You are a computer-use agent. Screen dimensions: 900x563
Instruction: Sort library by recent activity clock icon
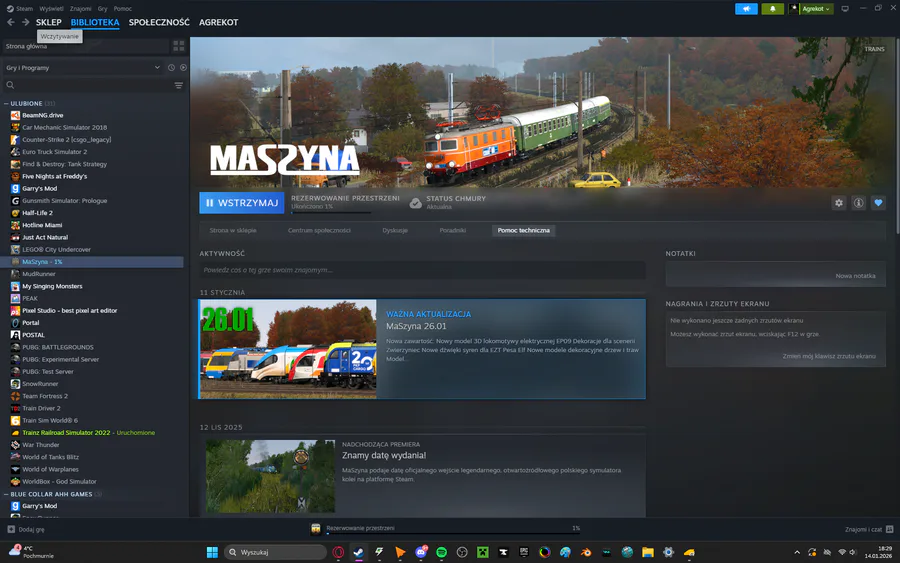tap(171, 68)
